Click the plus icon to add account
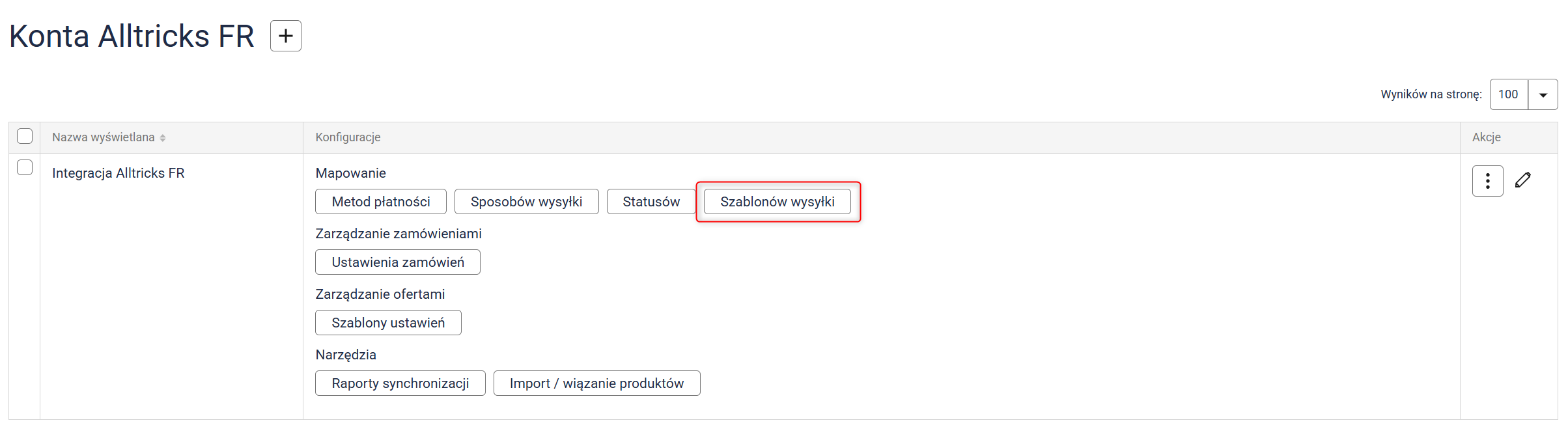This screenshot has height=429, width=1568. pos(285,36)
